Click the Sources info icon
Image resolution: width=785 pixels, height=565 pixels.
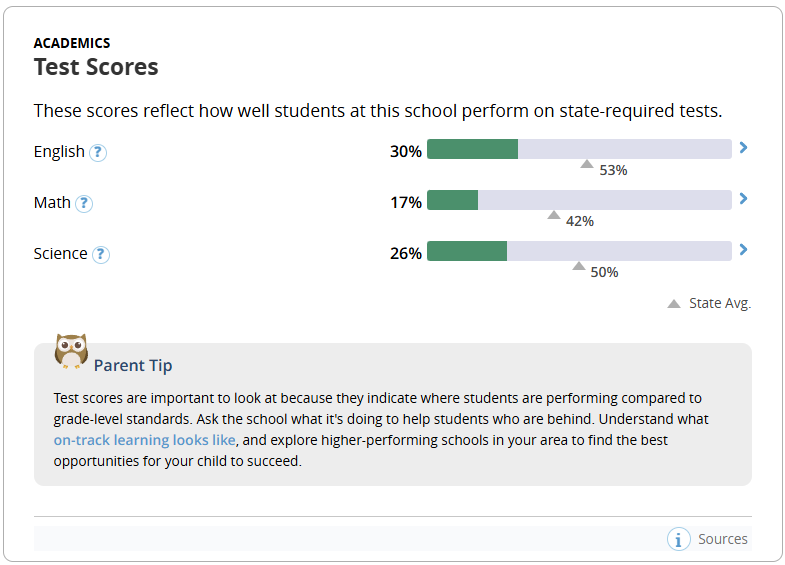(x=679, y=539)
